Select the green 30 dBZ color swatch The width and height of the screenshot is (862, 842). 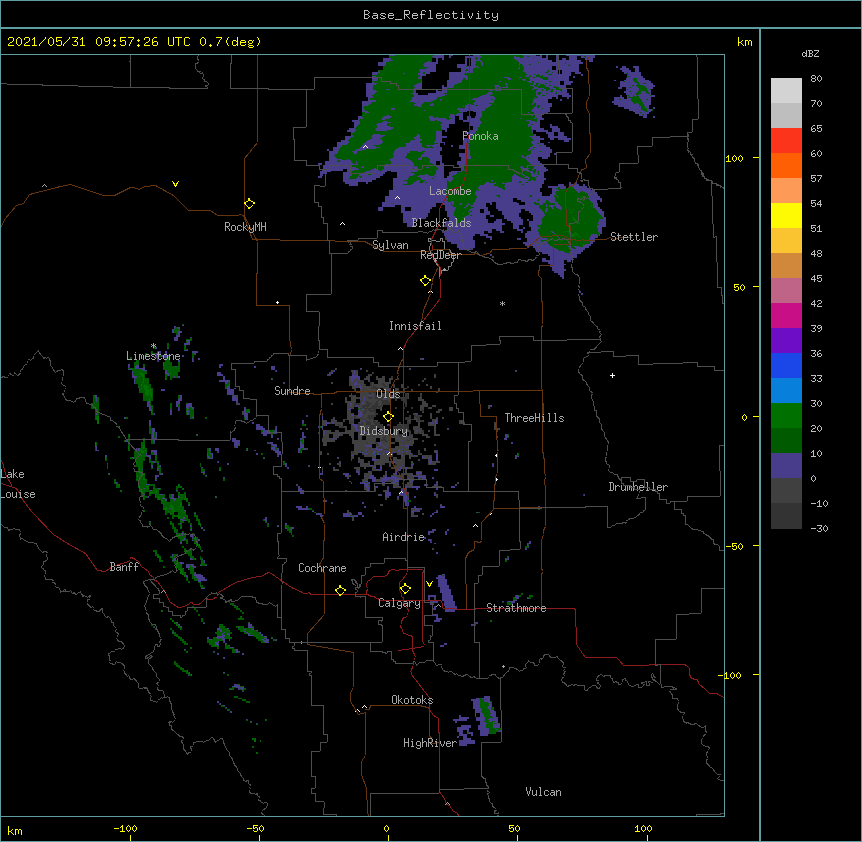[x=786, y=416]
